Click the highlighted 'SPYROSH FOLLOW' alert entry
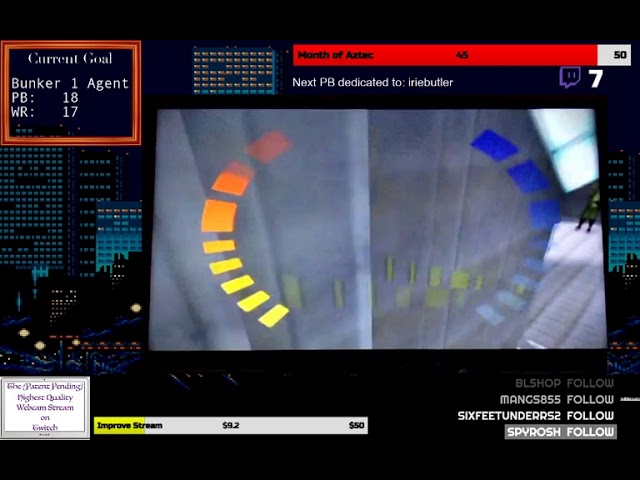The image size is (640, 480). (x=560, y=432)
